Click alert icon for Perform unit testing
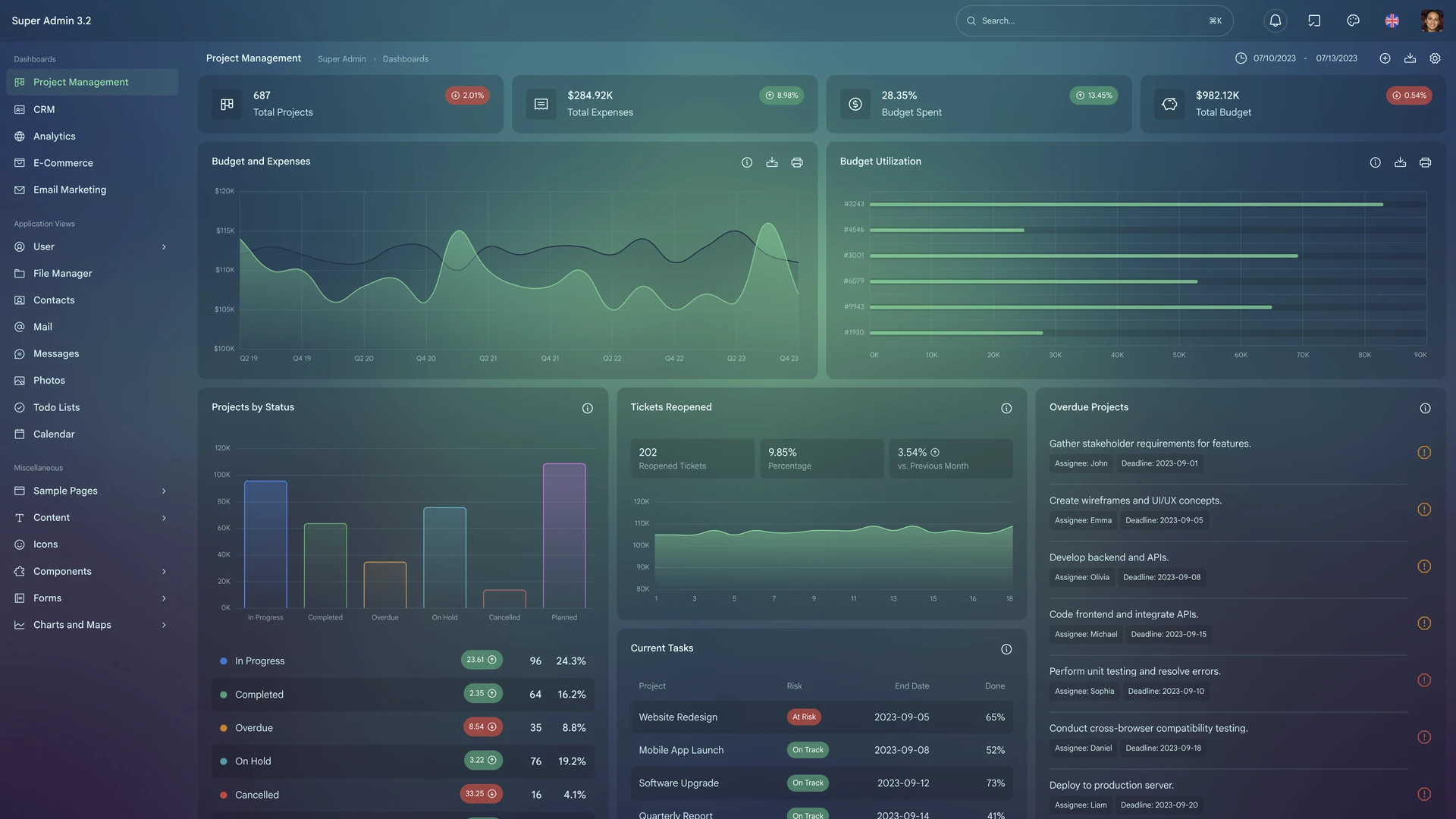 1424,680
